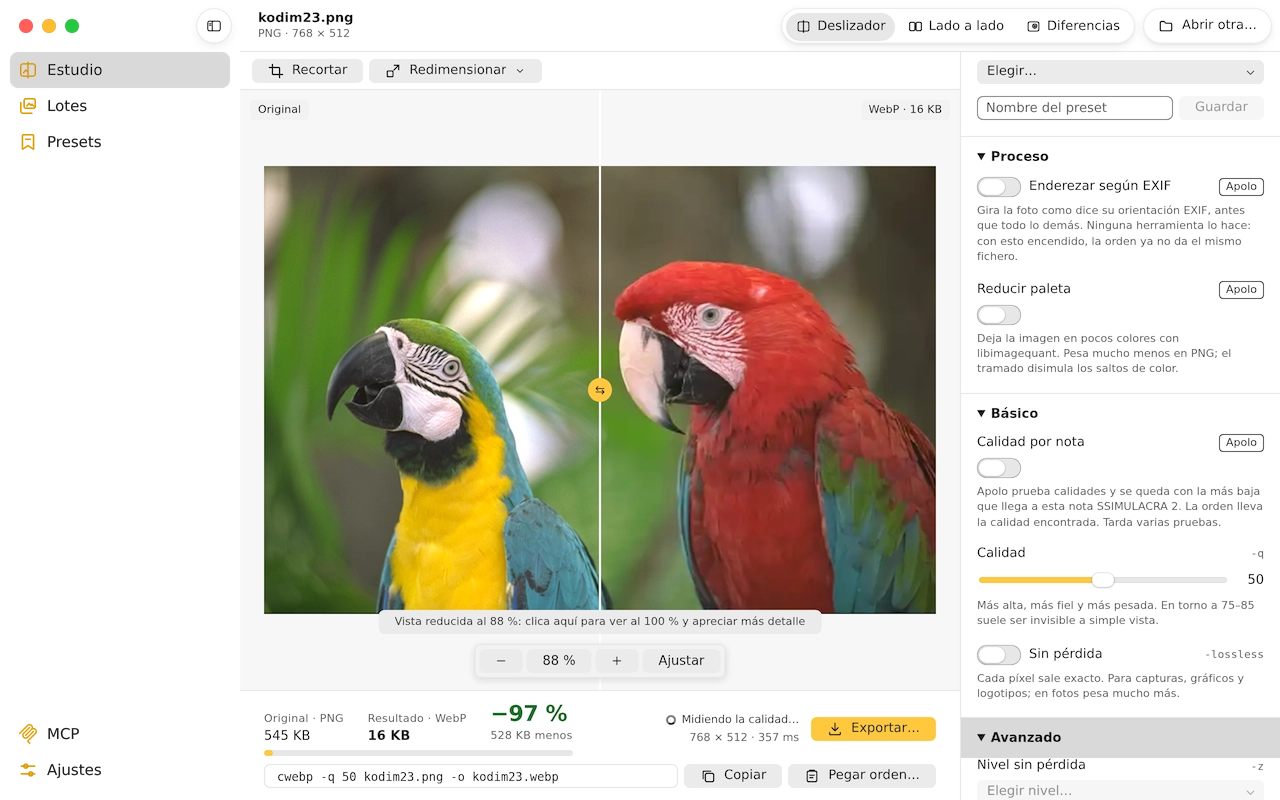Toggle the sidebar panel icon

tap(214, 26)
